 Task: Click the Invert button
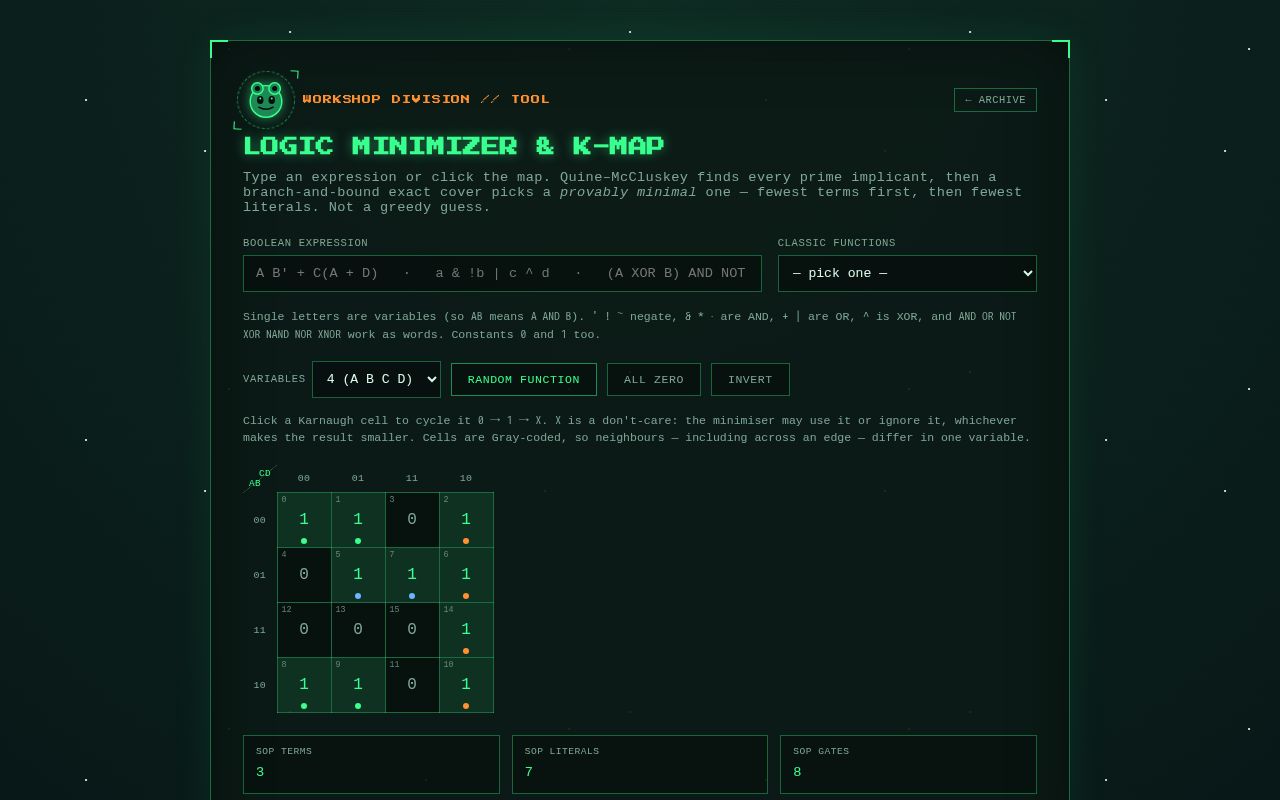(x=750, y=380)
